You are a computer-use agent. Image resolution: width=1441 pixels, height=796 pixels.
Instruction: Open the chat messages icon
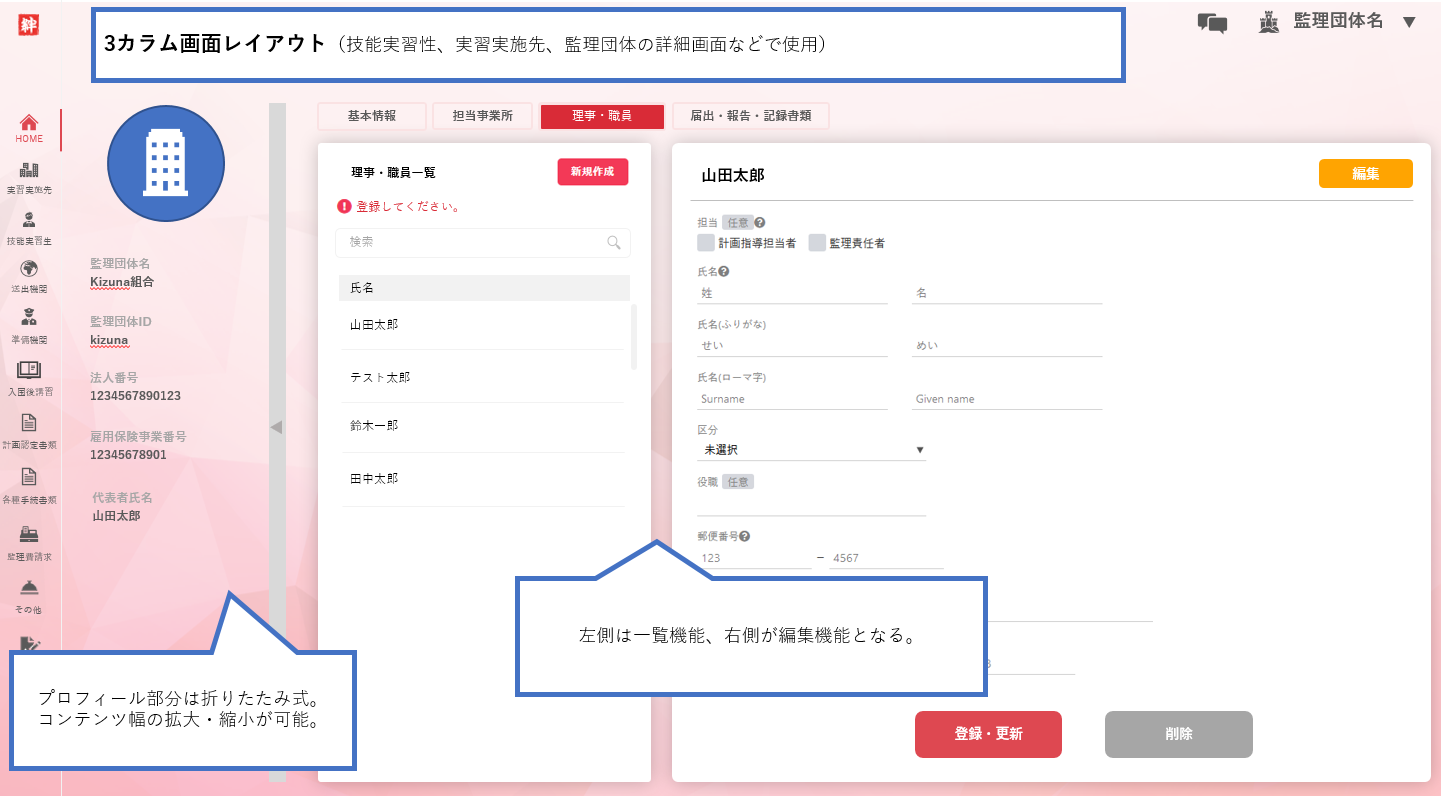[x=1212, y=23]
